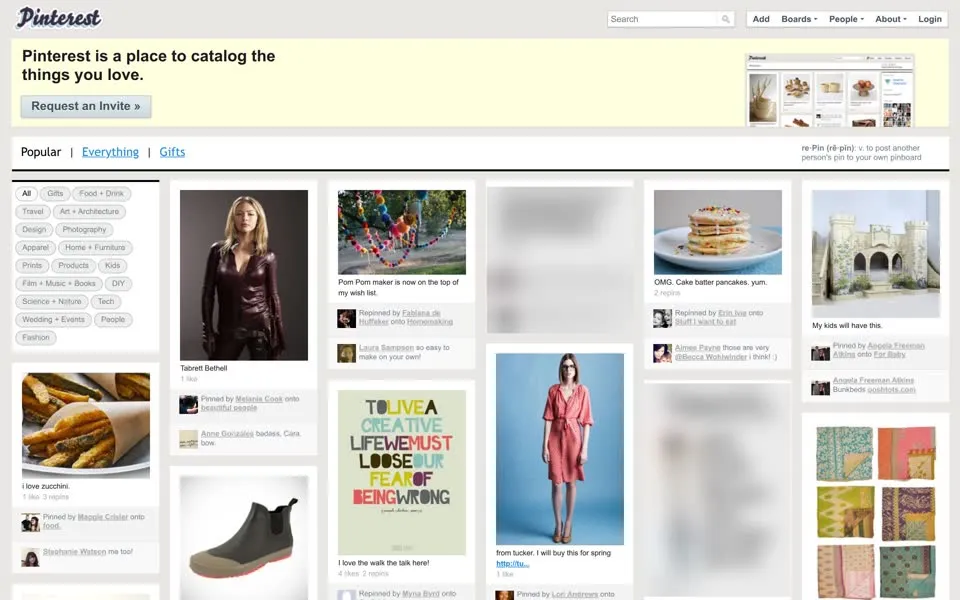This screenshot has width=960, height=600.
Task: Click Stephanie Watson's avatar icon
Action: tap(31, 557)
